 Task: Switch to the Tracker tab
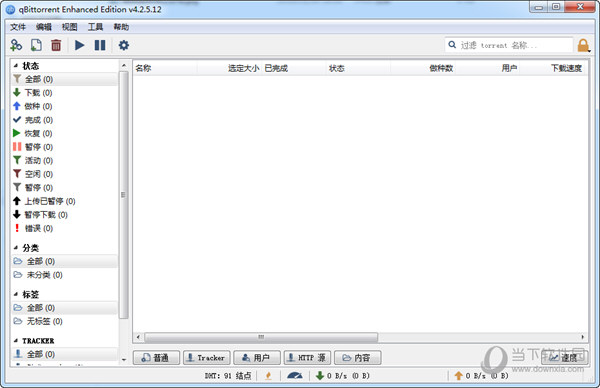pos(207,358)
